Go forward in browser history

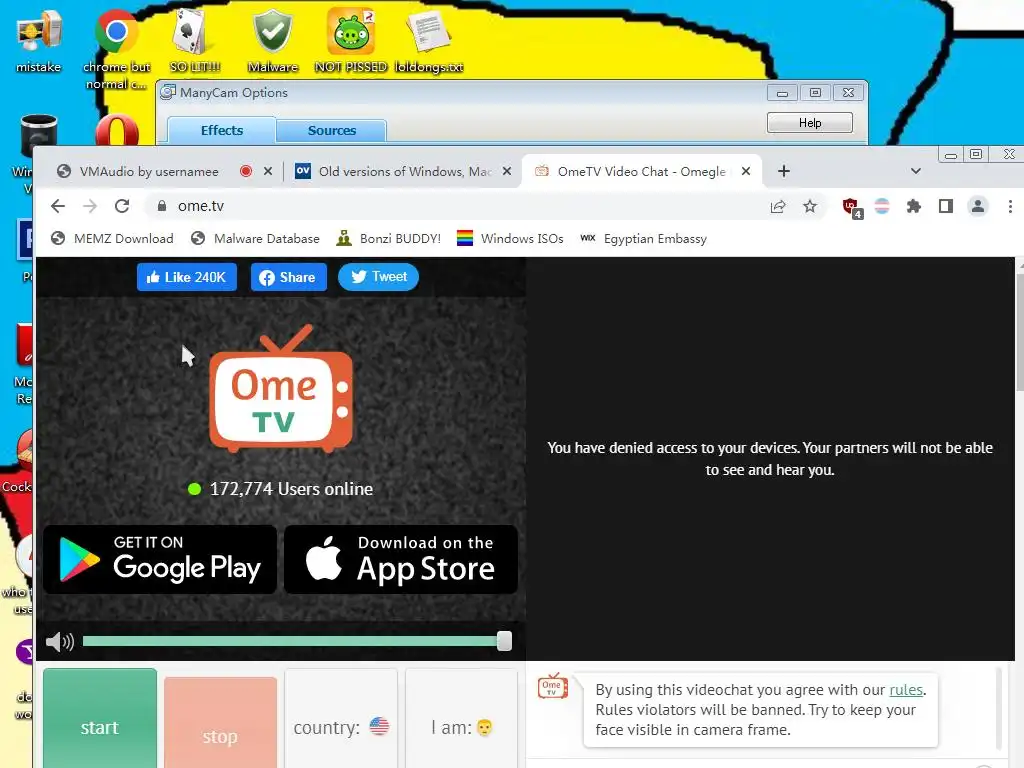tap(90, 206)
